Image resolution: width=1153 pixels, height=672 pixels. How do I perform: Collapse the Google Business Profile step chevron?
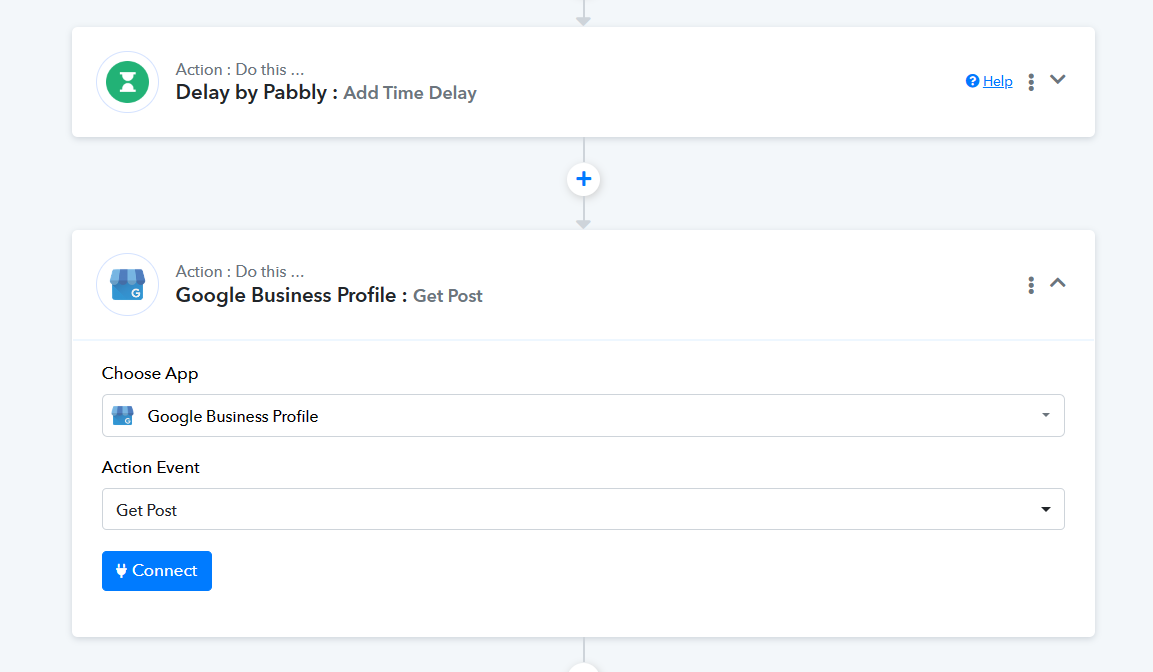point(1057,282)
